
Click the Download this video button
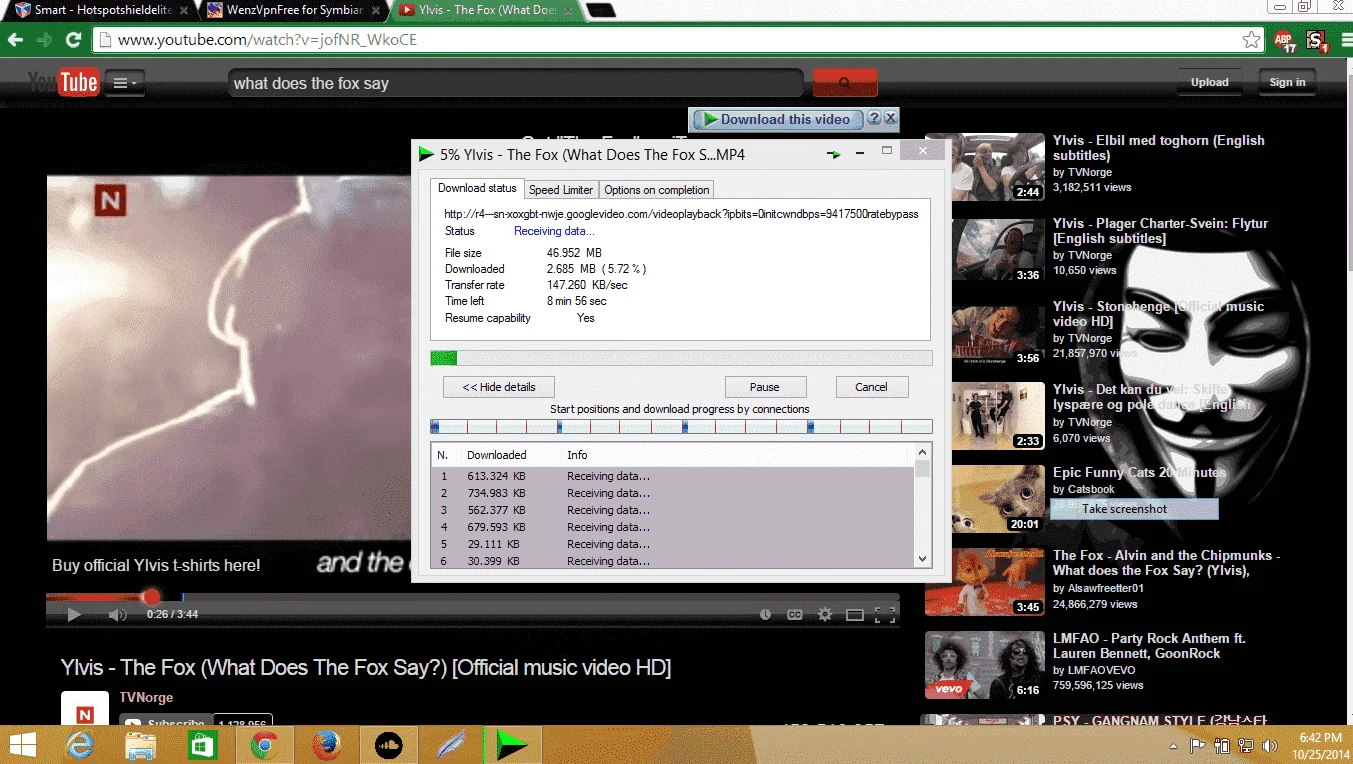point(776,119)
